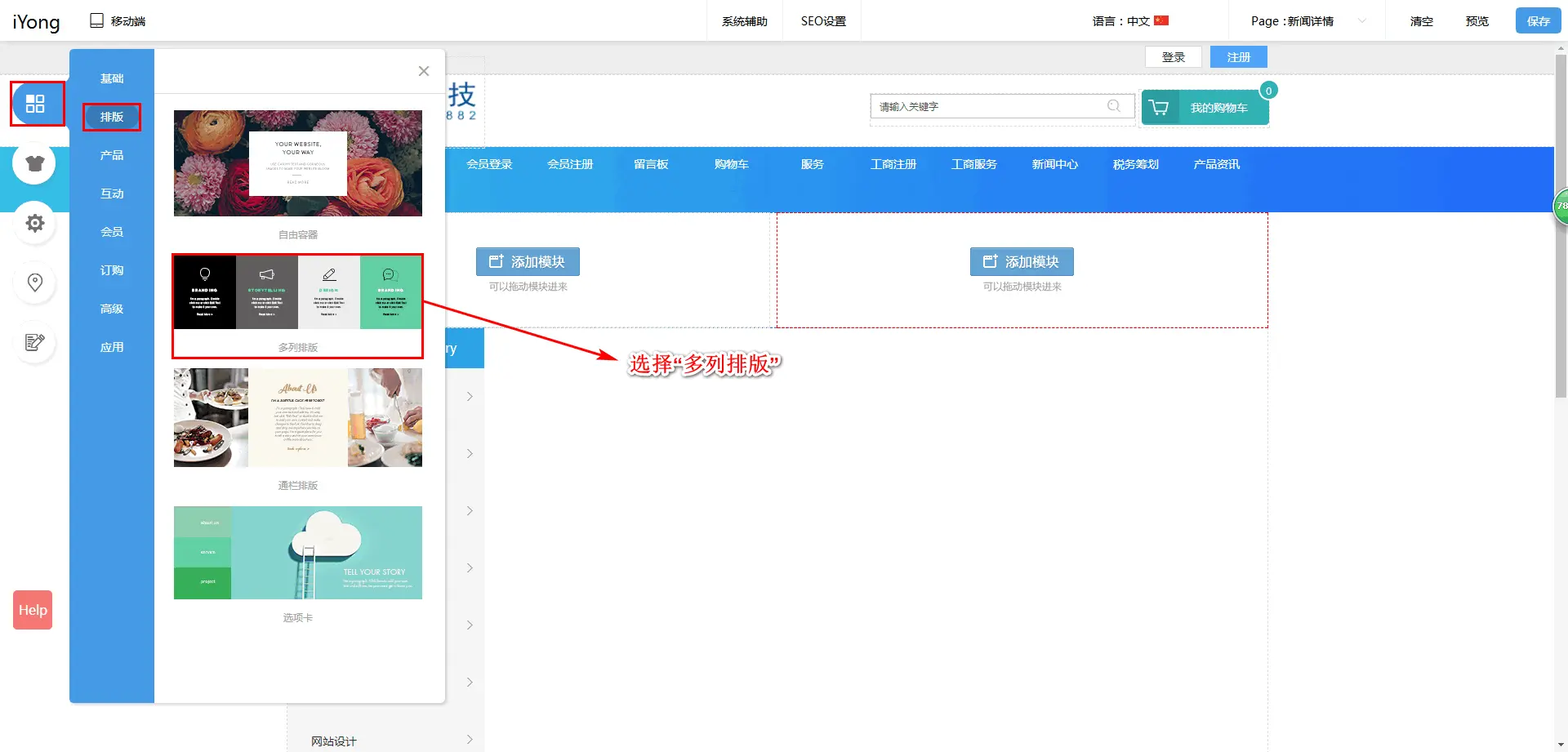Click the module grid sidebar icon

pyautogui.click(x=35, y=104)
